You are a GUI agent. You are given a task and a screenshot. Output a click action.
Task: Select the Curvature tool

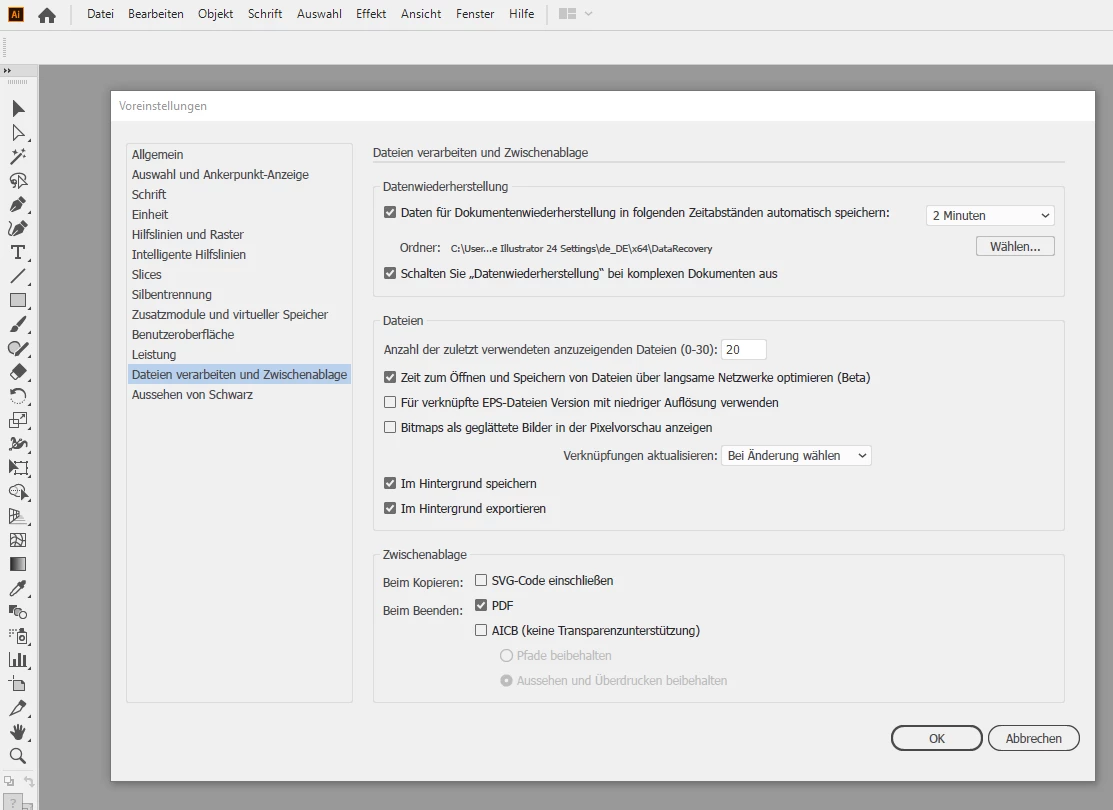point(18,229)
